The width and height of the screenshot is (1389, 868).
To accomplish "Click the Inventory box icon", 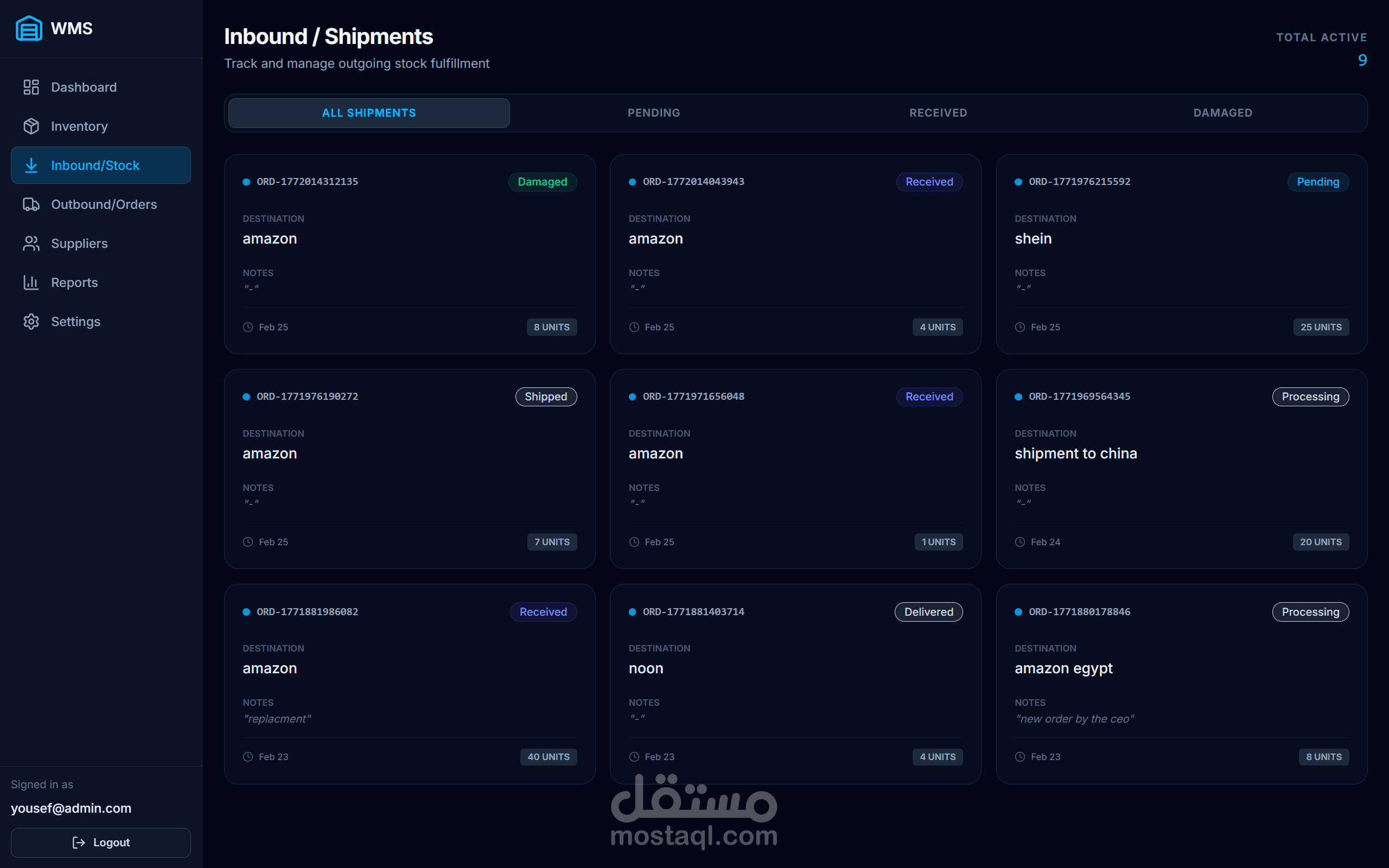I will [31, 126].
